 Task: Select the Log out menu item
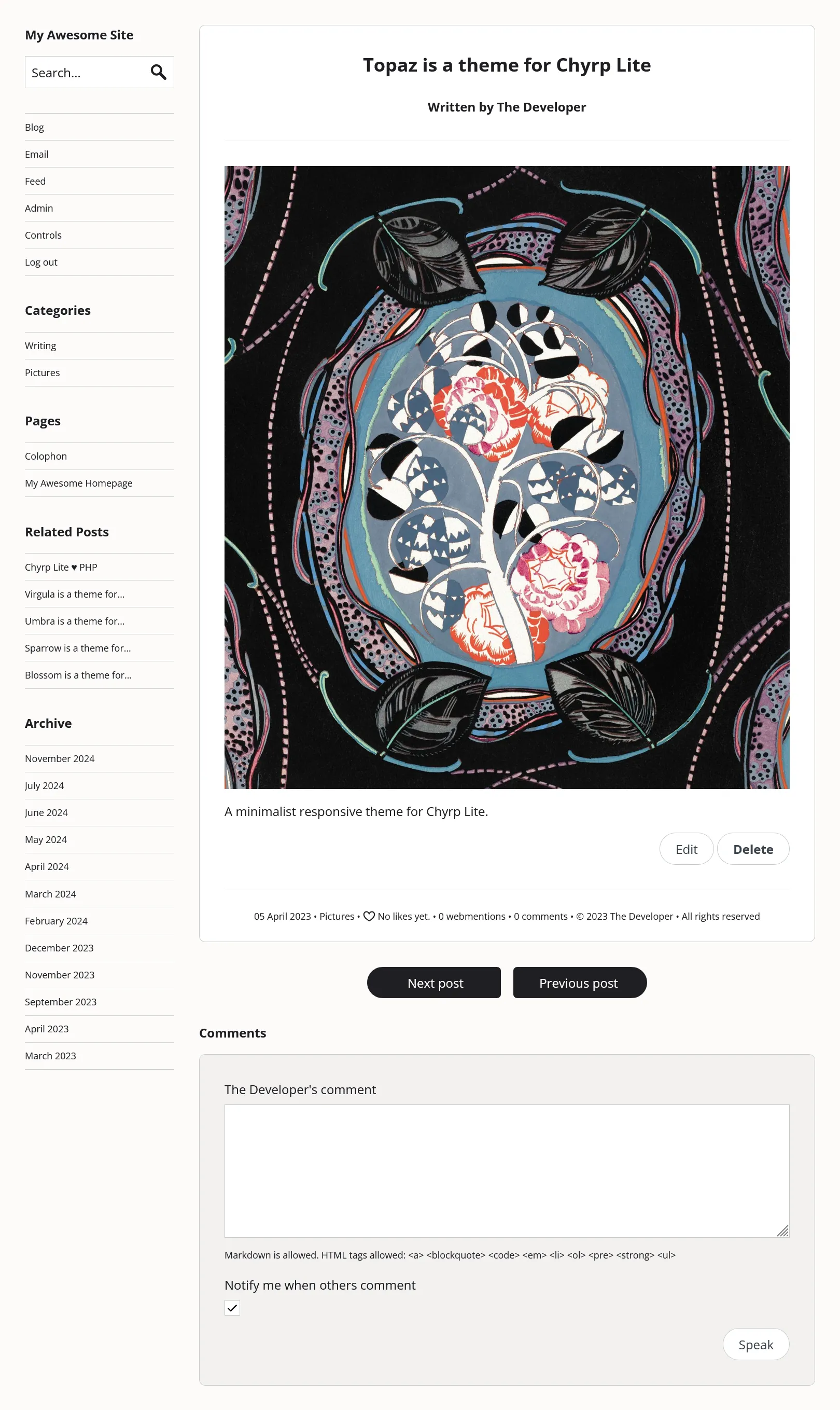tap(41, 262)
